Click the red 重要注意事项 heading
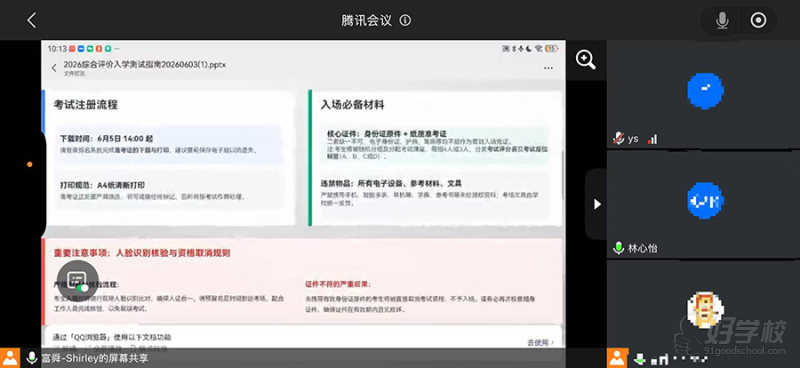This screenshot has width=800, height=368. pyautogui.click(x=142, y=253)
